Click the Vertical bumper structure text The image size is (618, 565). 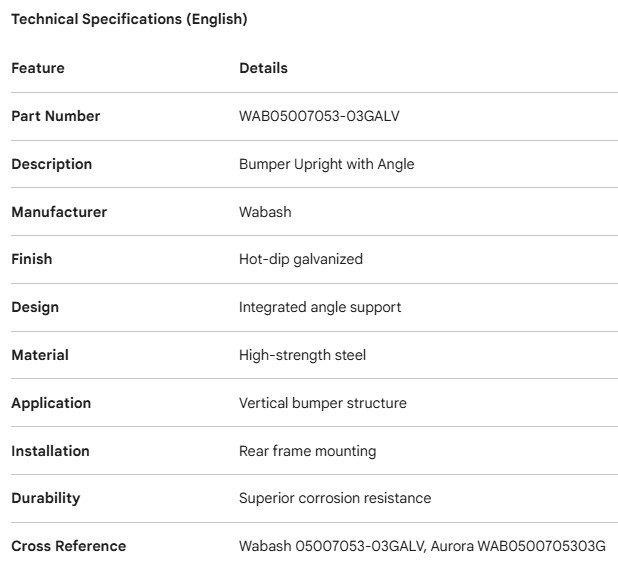[x=323, y=403]
